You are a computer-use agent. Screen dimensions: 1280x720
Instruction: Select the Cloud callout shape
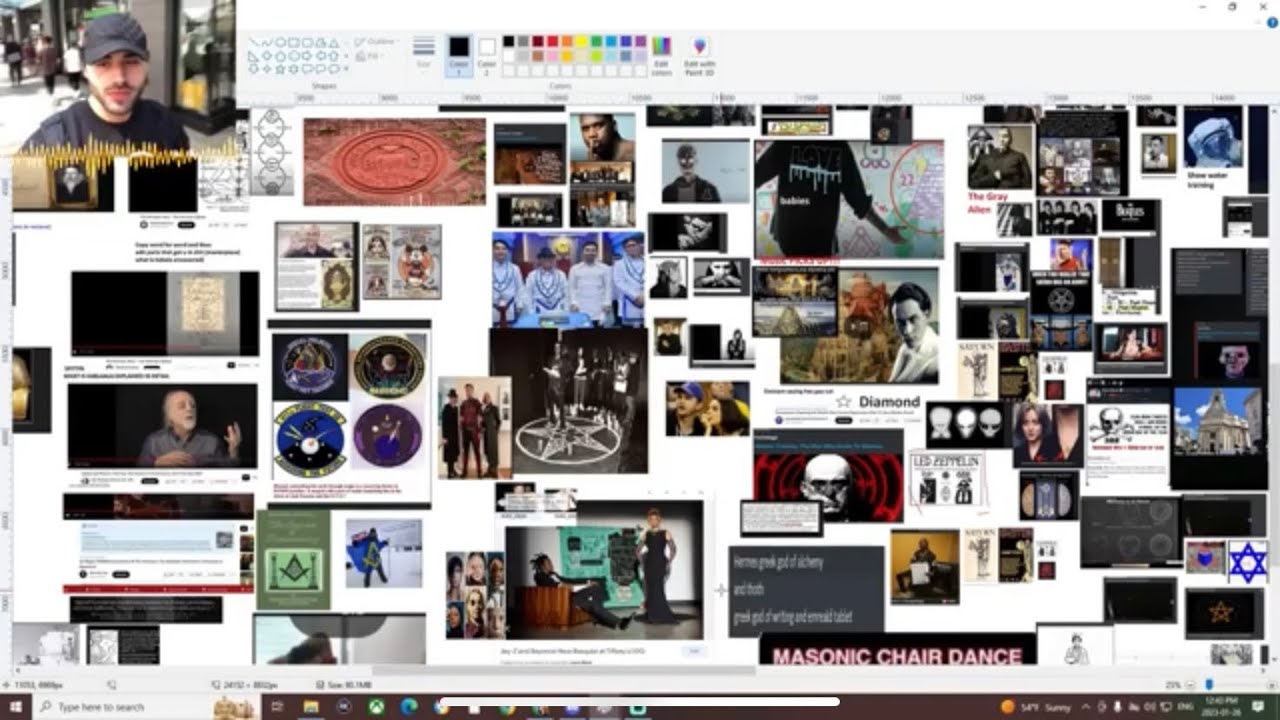[332, 69]
